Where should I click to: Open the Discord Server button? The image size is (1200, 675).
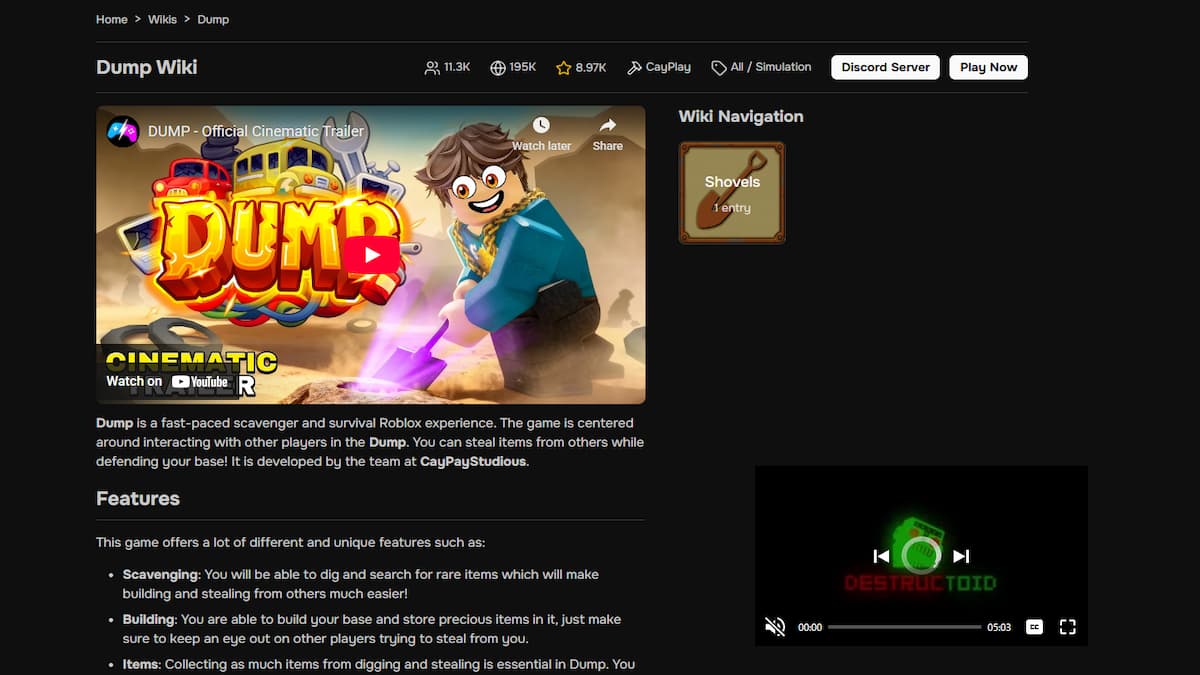[885, 67]
